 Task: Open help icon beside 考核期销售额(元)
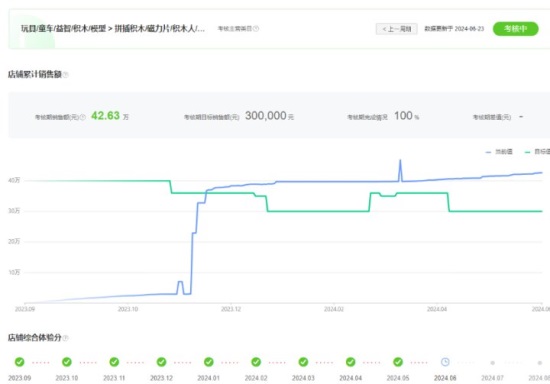(x=83, y=117)
